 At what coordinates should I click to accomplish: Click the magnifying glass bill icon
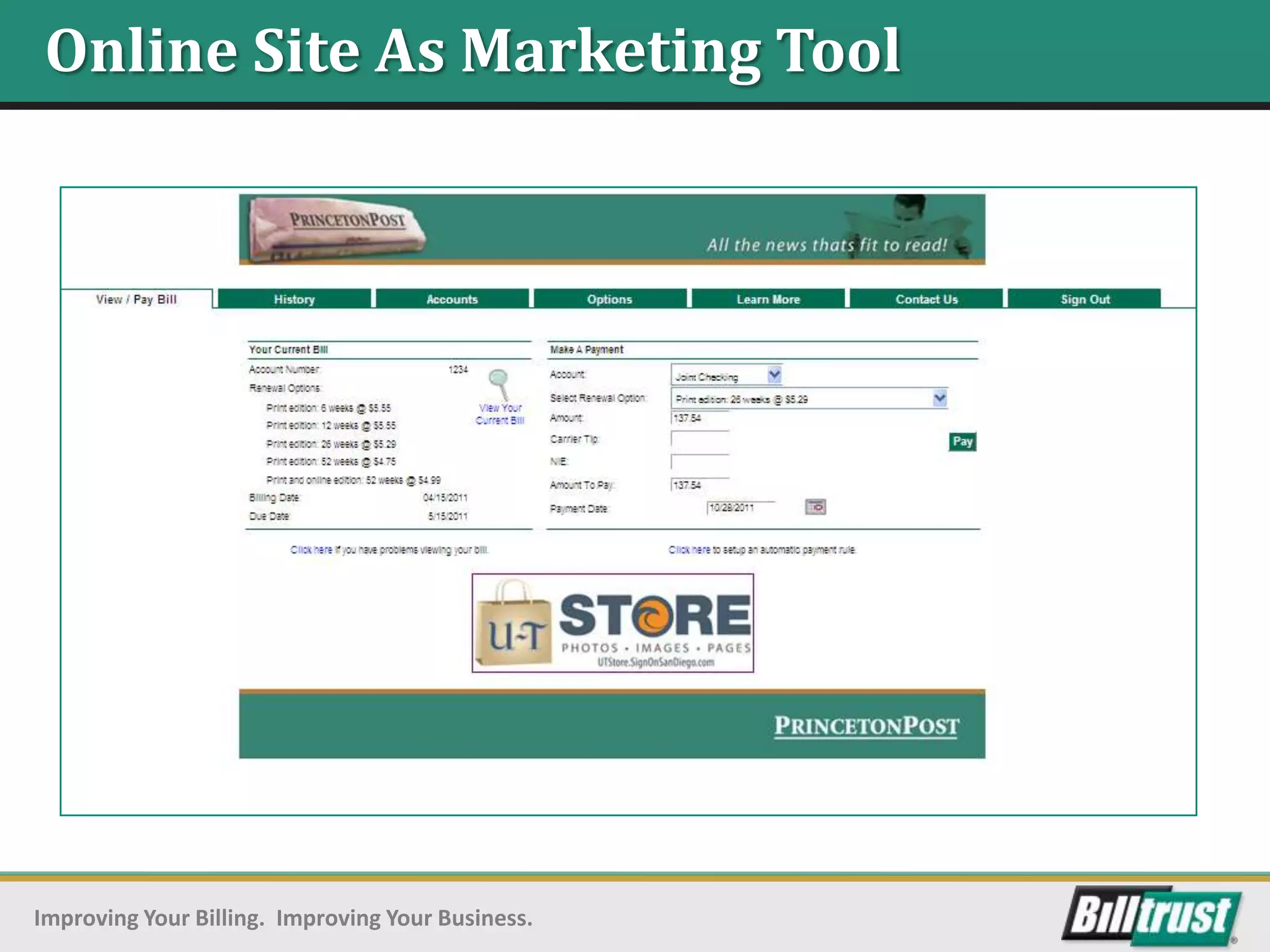pos(499,384)
